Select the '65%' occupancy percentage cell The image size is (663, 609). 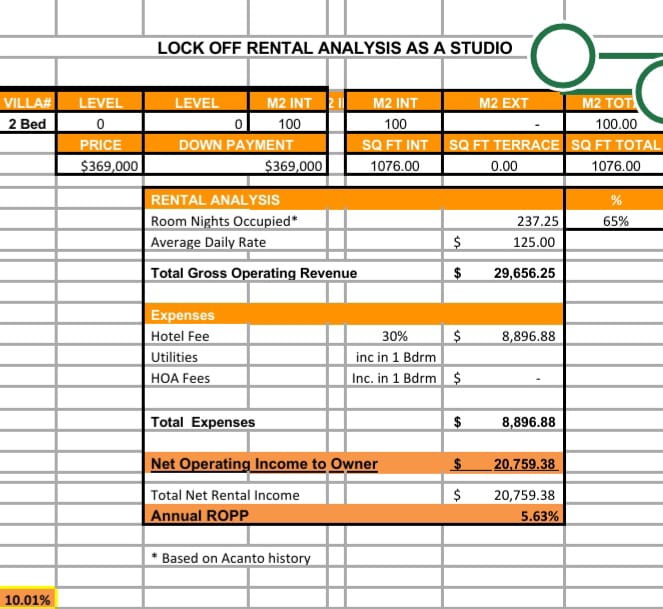[x=616, y=221]
